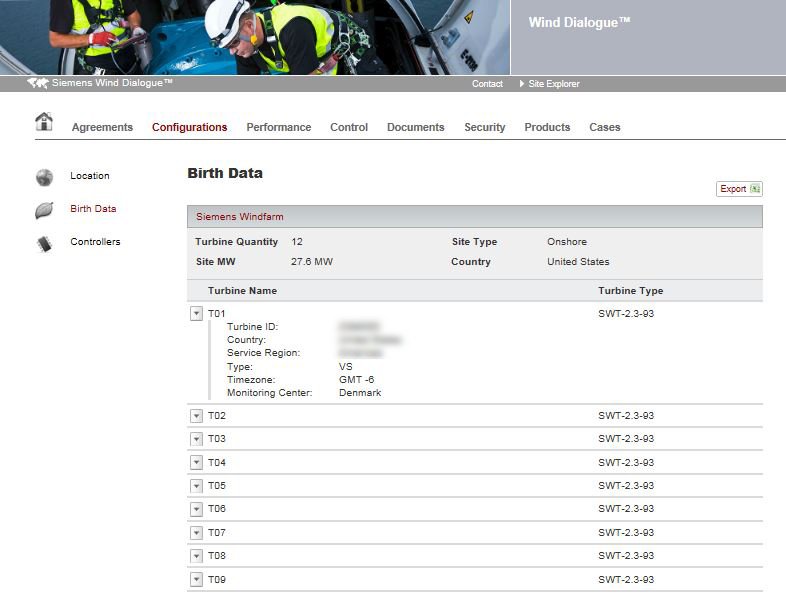Click the T09 turbine name
This screenshot has height=596, width=786.
217,579
